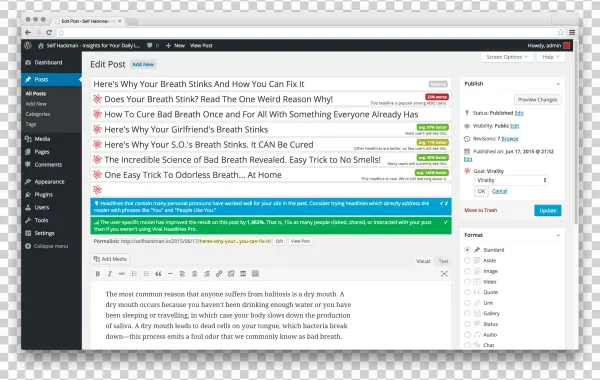Click Preview Changes
The height and width of the screenshot is (380, 600).
click(x=538, y=100)
